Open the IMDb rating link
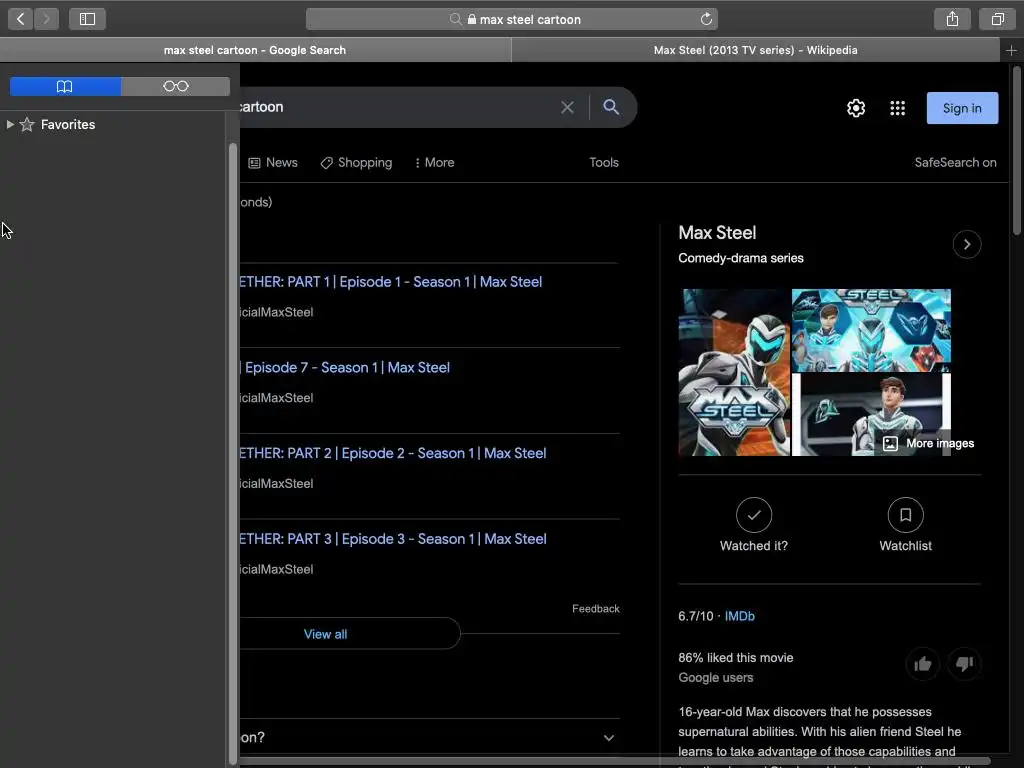The height and width of the screenshot is (768, 1024). tap(739, 616)
